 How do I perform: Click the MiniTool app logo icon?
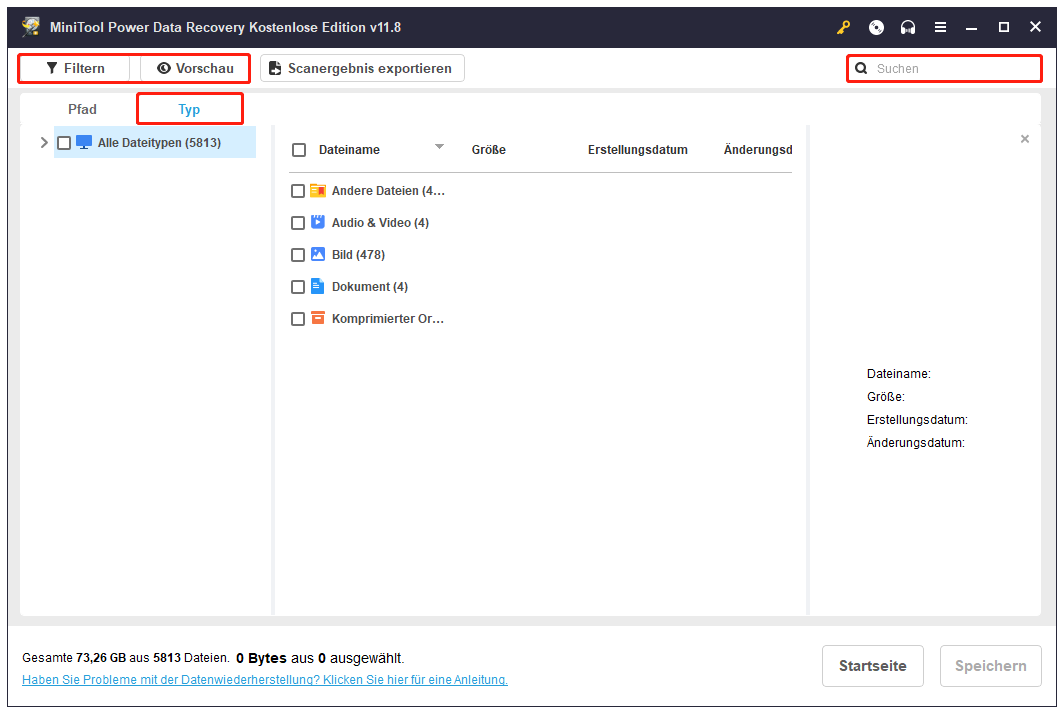tap(31, 26)
